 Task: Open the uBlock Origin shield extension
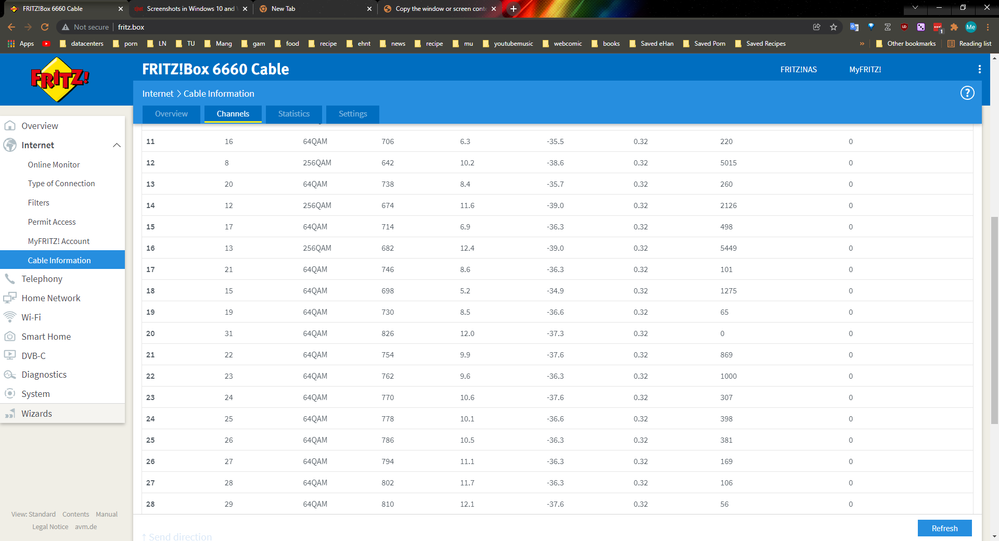(904, 27)
